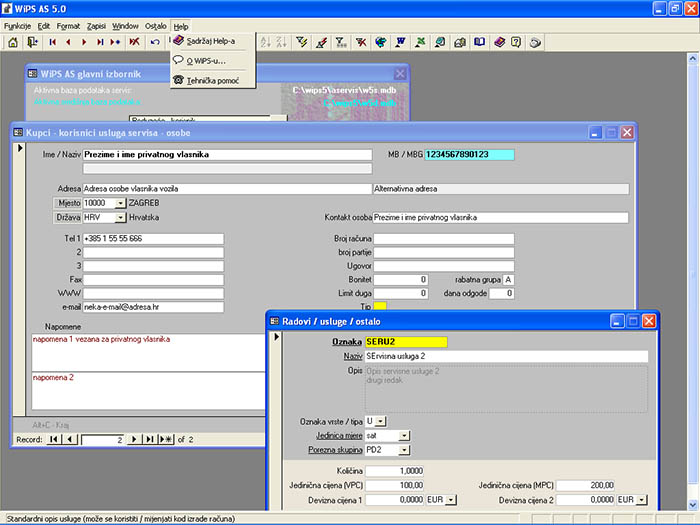Expand the Država country code dropdown
The image size is (700, 525).
click(x=120, y=218)
